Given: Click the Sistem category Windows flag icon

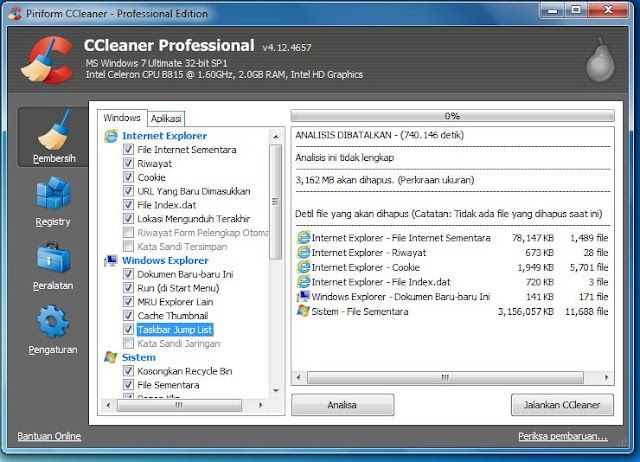Looking at the screenshot, I should [111, 357].
